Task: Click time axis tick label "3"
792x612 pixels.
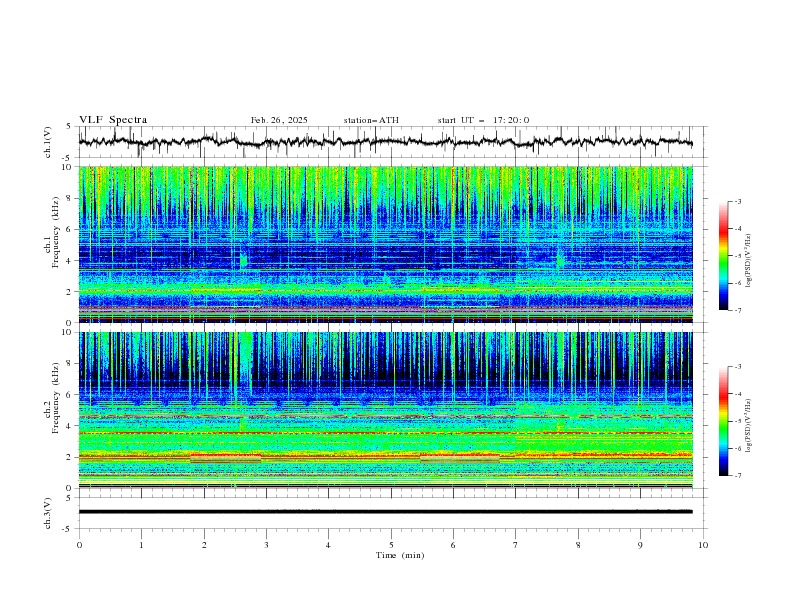Action: pyautogui.click(x=266, y=545)
